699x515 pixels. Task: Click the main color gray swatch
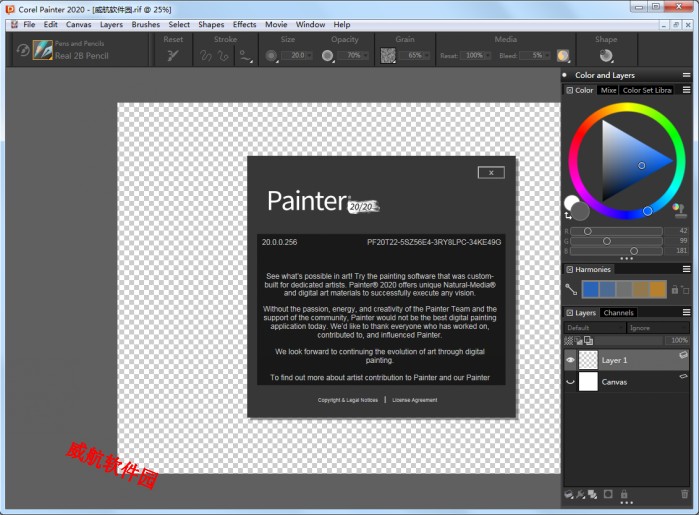pos(580,211)
